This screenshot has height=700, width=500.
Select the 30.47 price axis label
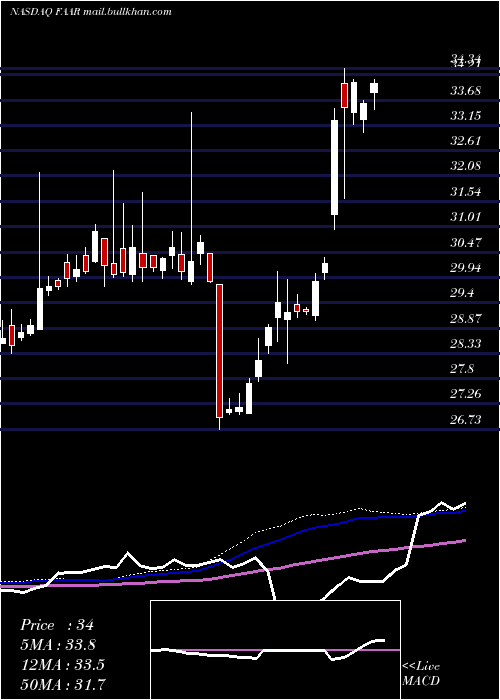click(465, 243)
